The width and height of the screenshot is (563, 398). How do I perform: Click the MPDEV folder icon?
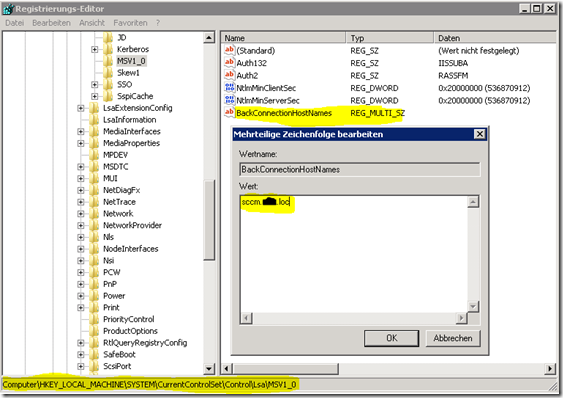(x=94, y=155)
